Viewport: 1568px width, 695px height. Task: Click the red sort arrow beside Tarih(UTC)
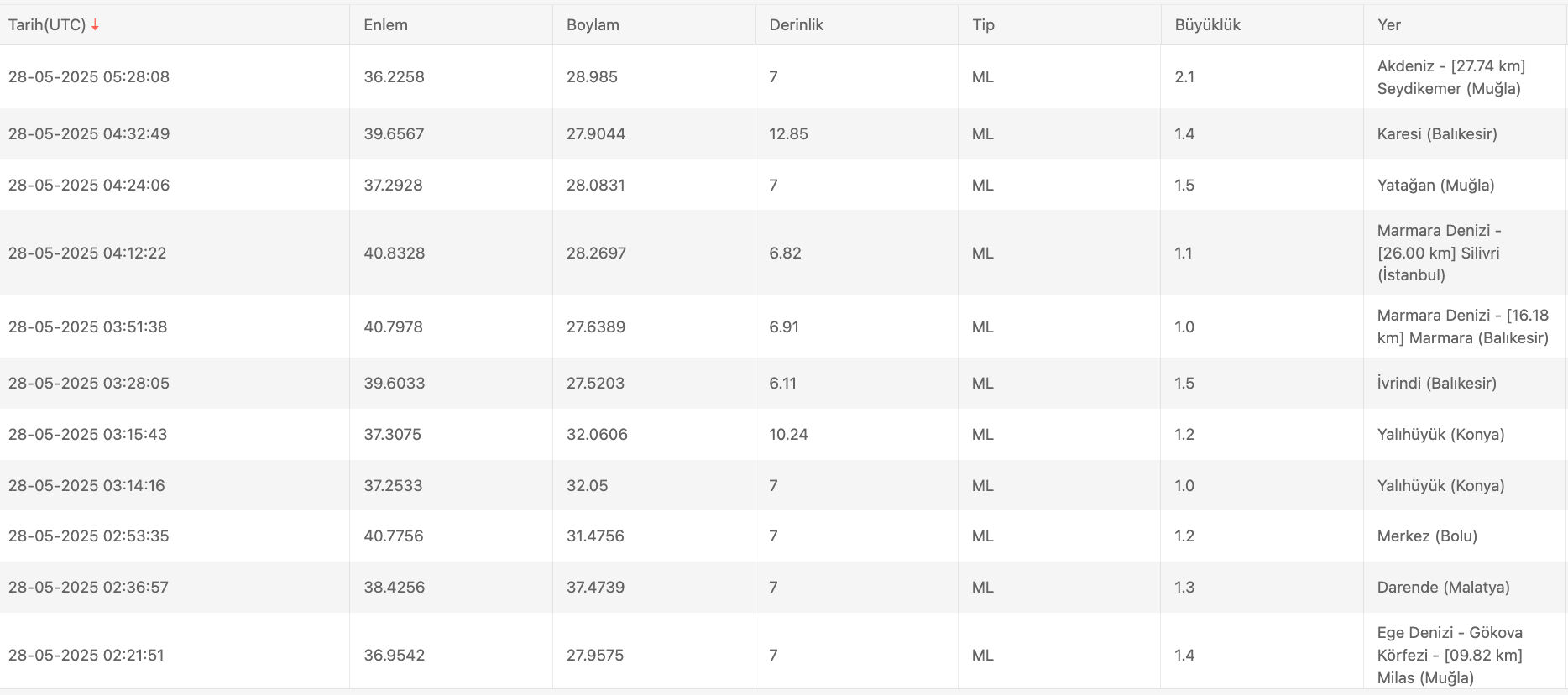click(95, 25)
